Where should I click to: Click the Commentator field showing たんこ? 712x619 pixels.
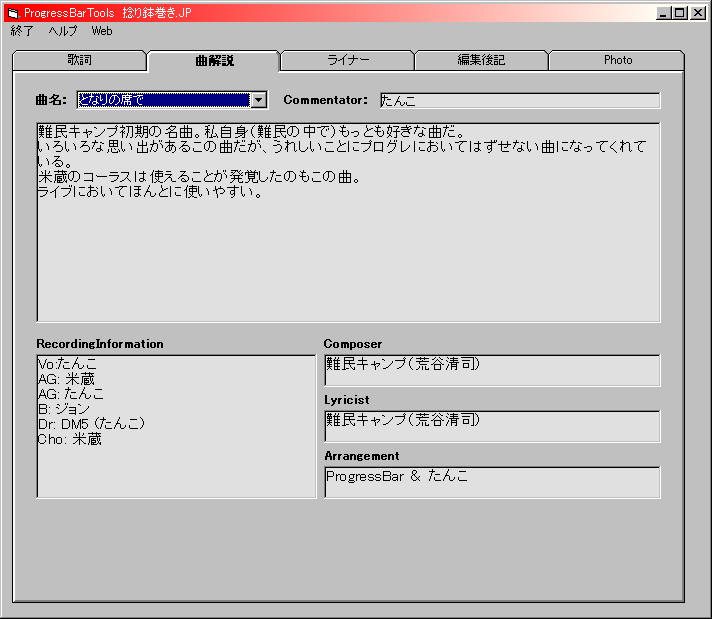tap(520, 100)
